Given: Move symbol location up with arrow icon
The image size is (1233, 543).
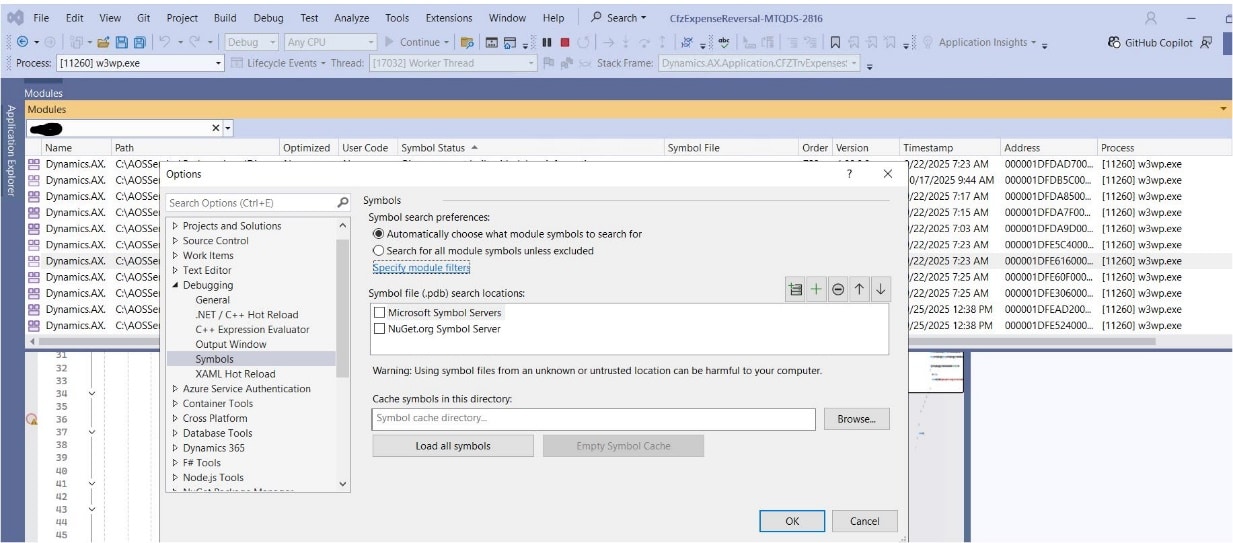Looking at the screenshot, I should click(x=859, y=290).
